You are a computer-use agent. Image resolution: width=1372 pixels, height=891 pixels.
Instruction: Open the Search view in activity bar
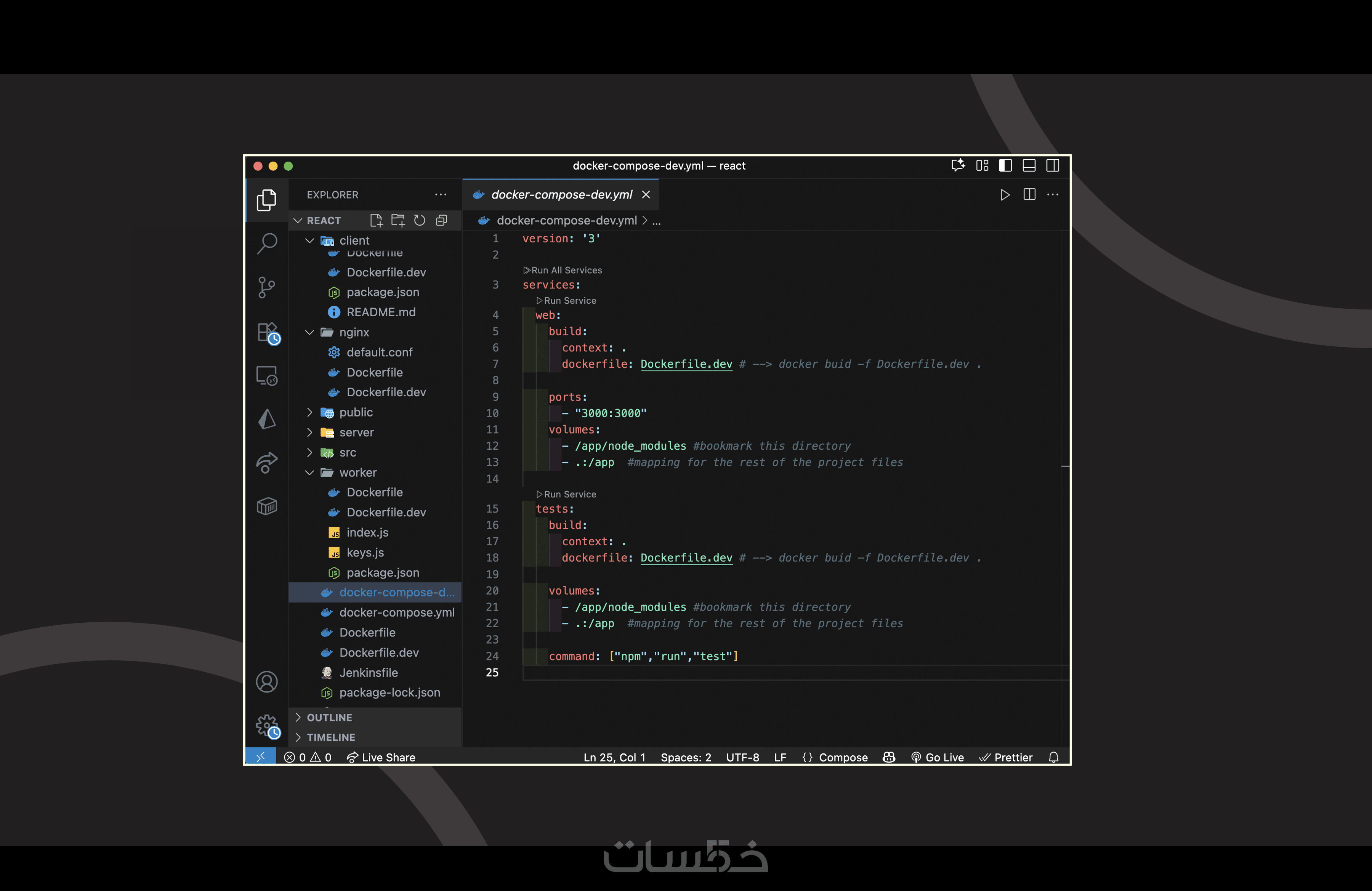point(266,243)
